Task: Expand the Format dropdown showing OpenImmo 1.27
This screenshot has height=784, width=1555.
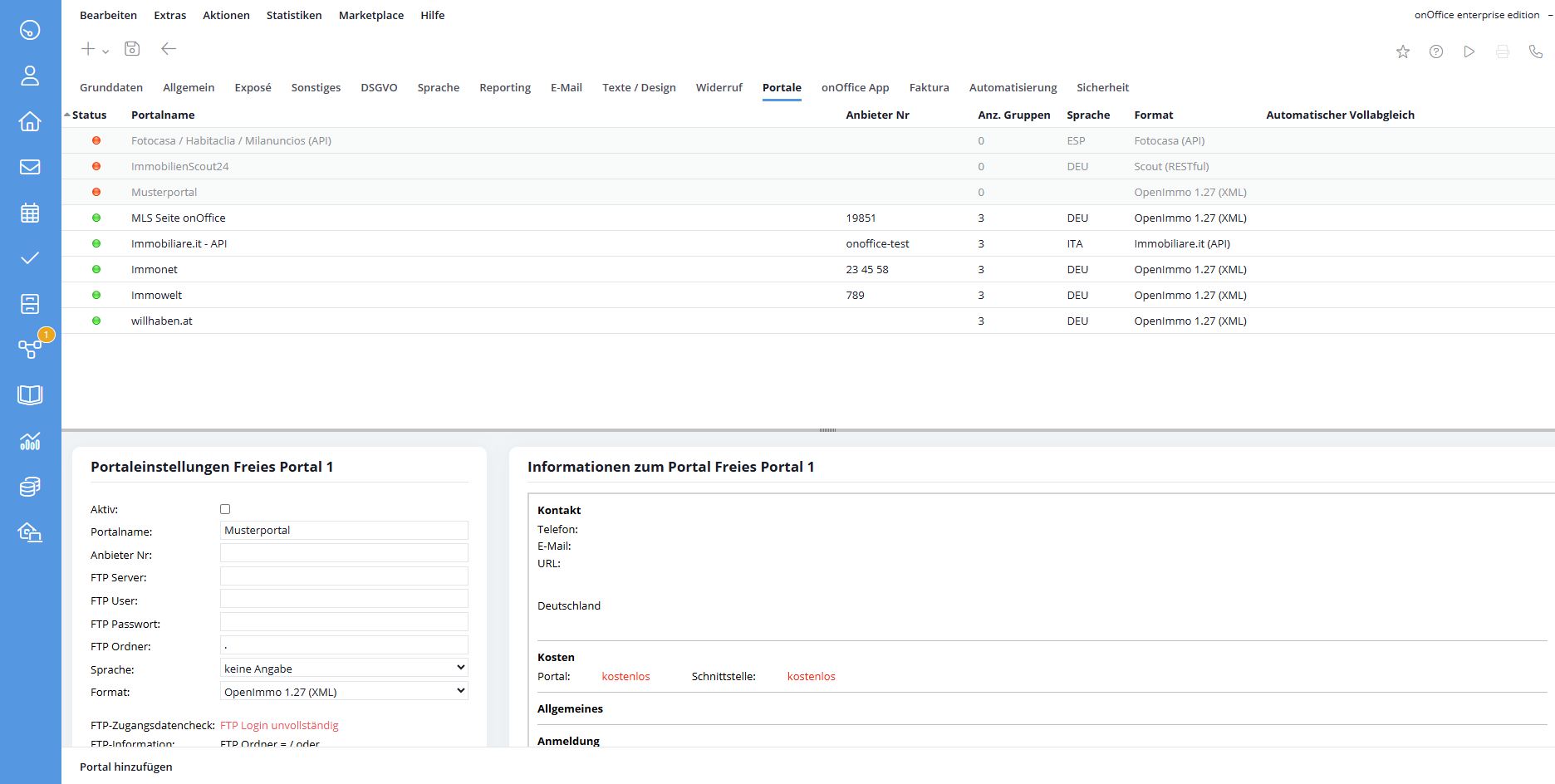Action: point(344,692)
